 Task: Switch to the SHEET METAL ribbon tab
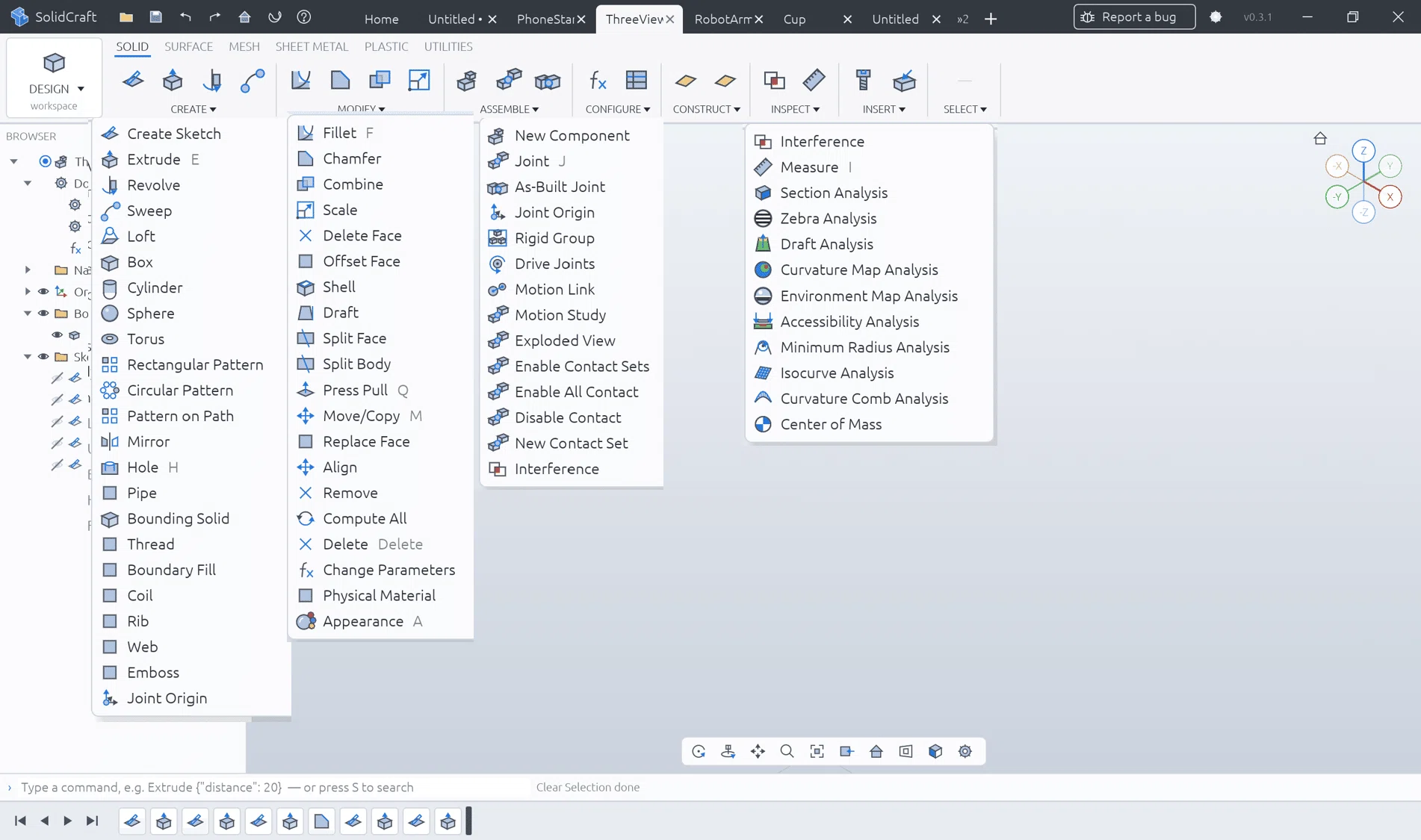pyautogui.click(x=312, y=46)
